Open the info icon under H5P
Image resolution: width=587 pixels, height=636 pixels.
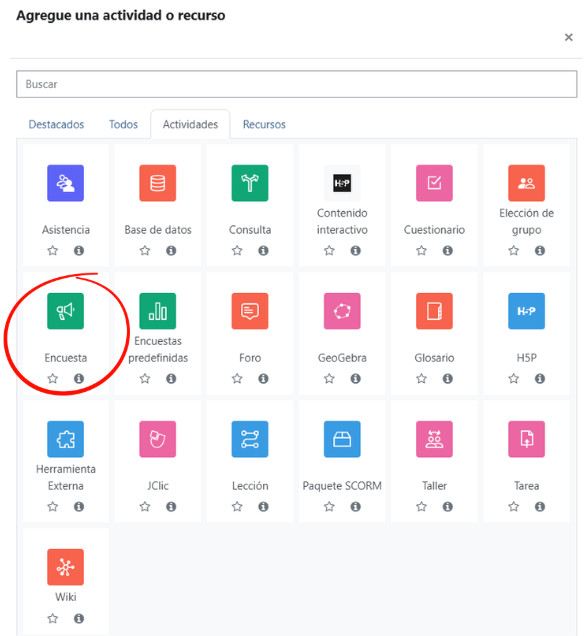(540, 379)
